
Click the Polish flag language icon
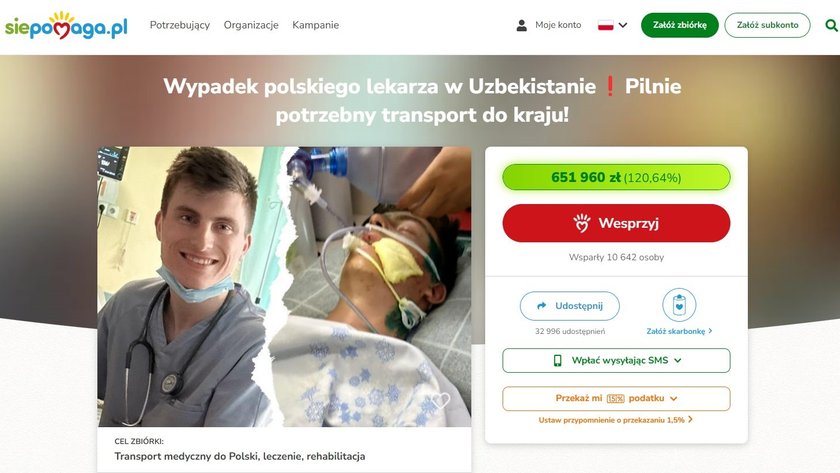coord(605,25)
